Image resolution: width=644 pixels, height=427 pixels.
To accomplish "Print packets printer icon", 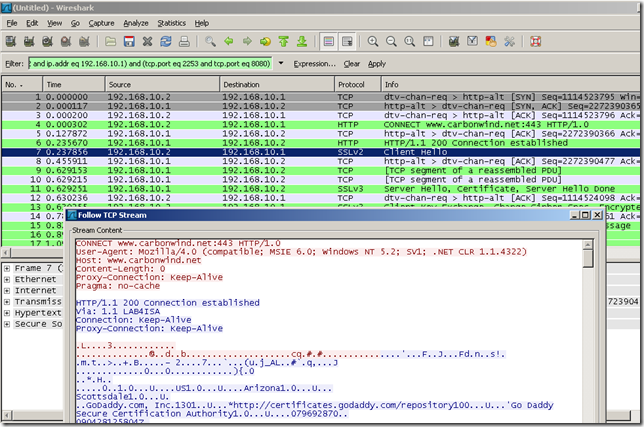I will (184, 41).
